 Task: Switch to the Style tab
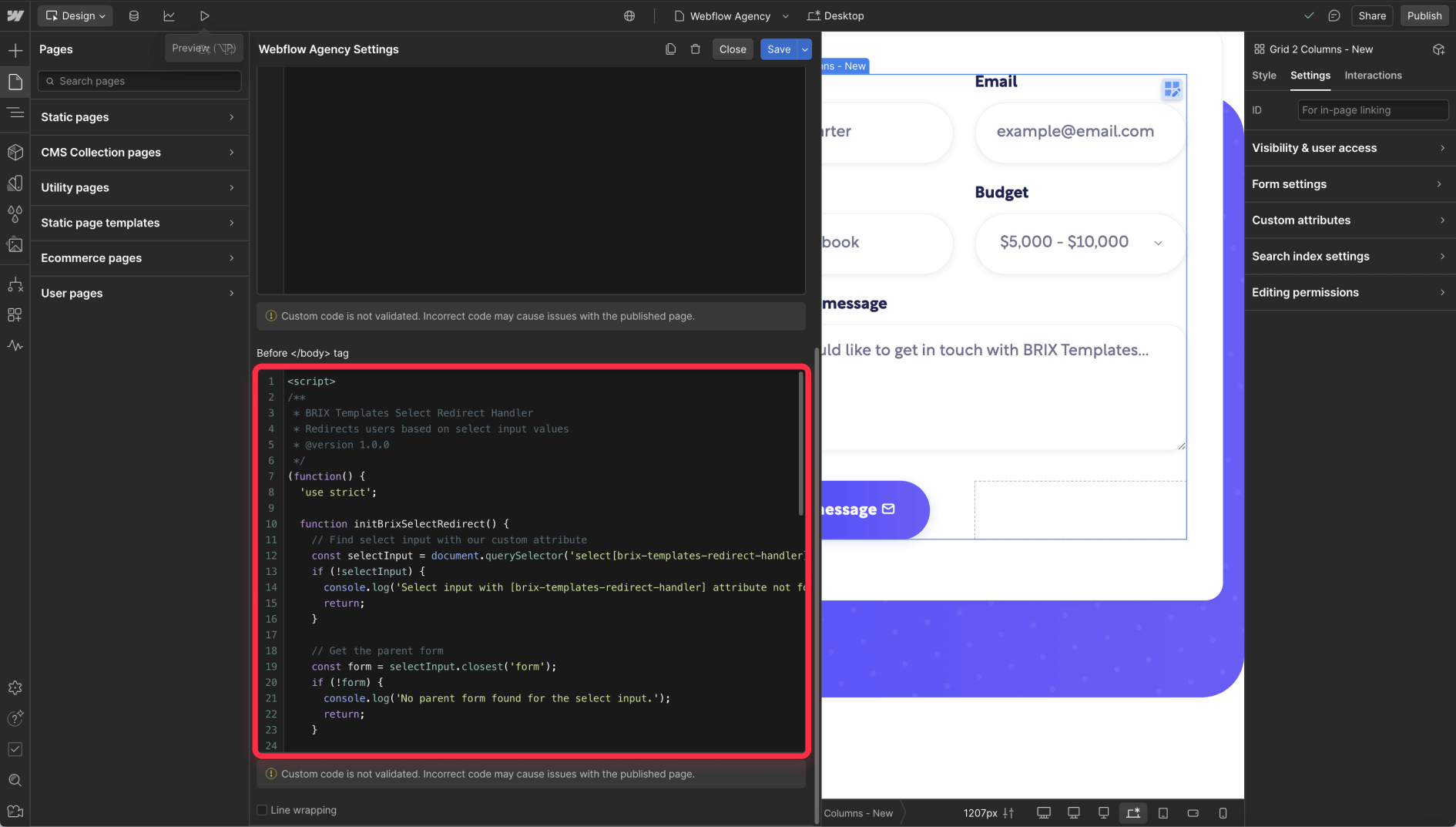click(x=1263, y=76)
